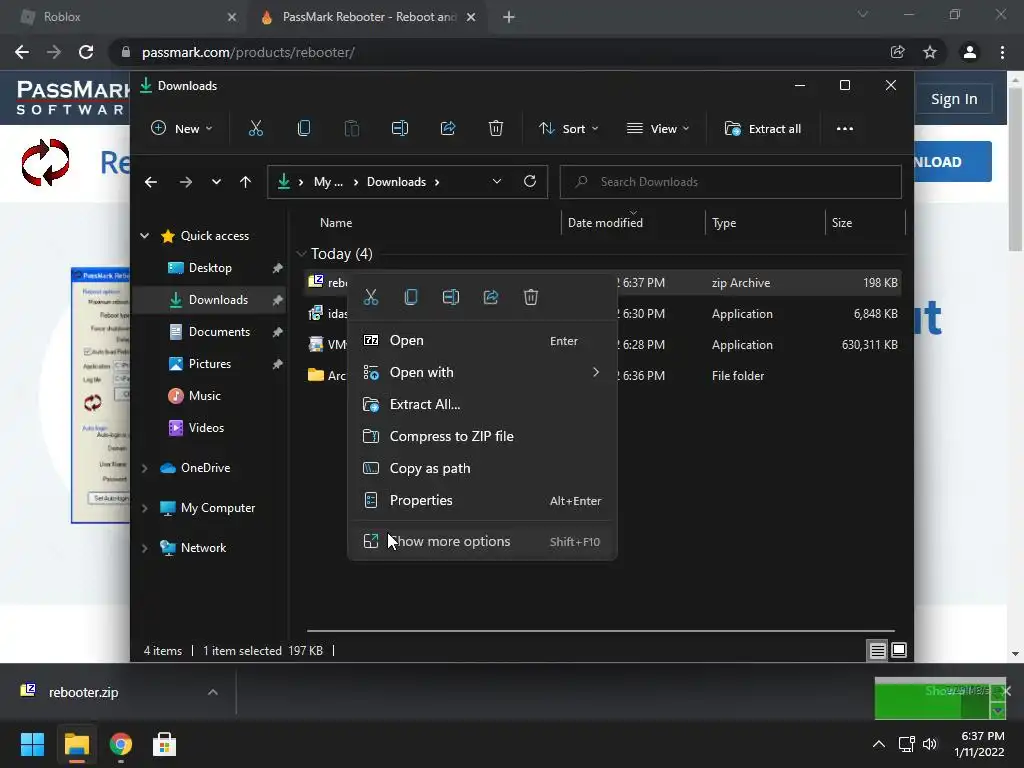The height and width of the screenshot is (768, 1024).
Task: Open the See more ellipsis menu
Action: tap(844, 129)
